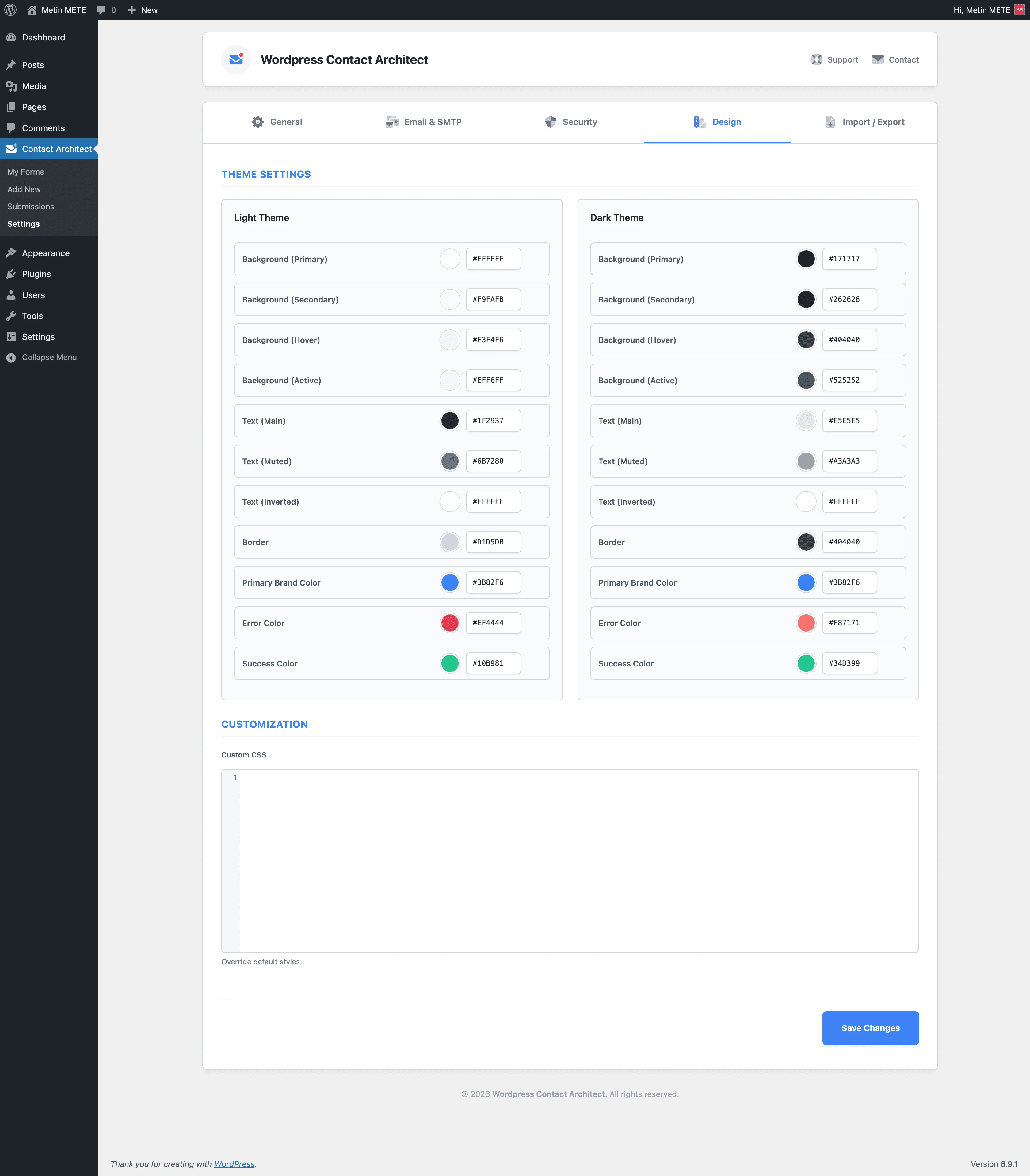Click the Save Changes button
Viewport: 1030px width, 1176px height.
(870, 1028)
